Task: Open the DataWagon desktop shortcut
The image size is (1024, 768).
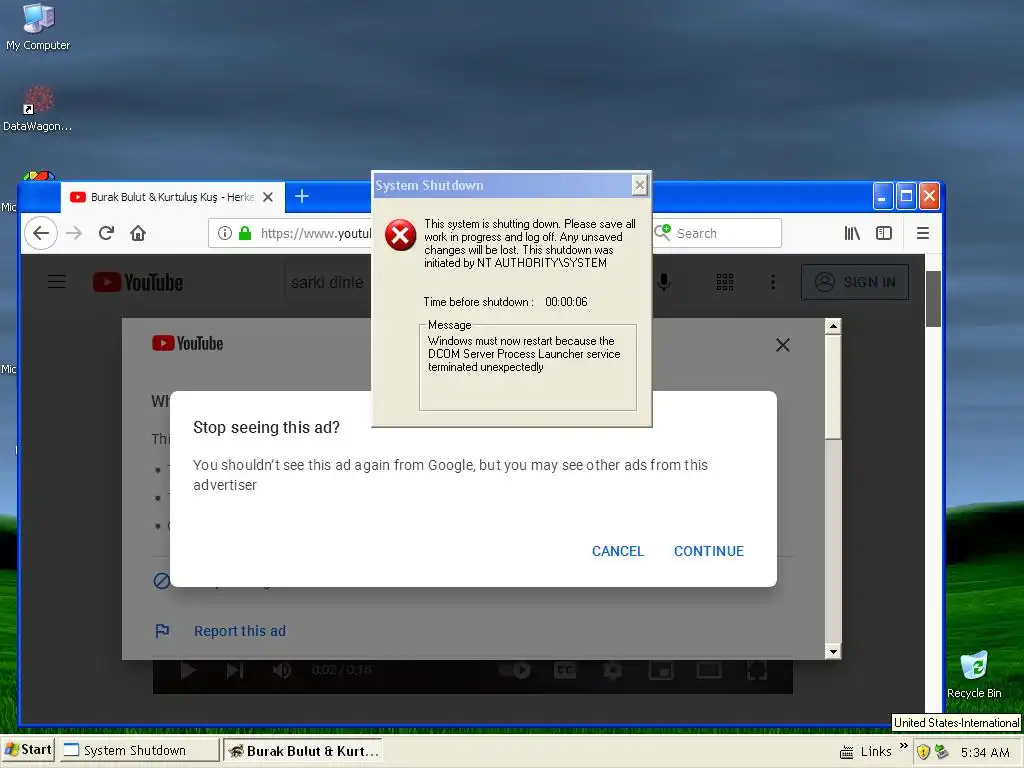Action: pos(38,108)
